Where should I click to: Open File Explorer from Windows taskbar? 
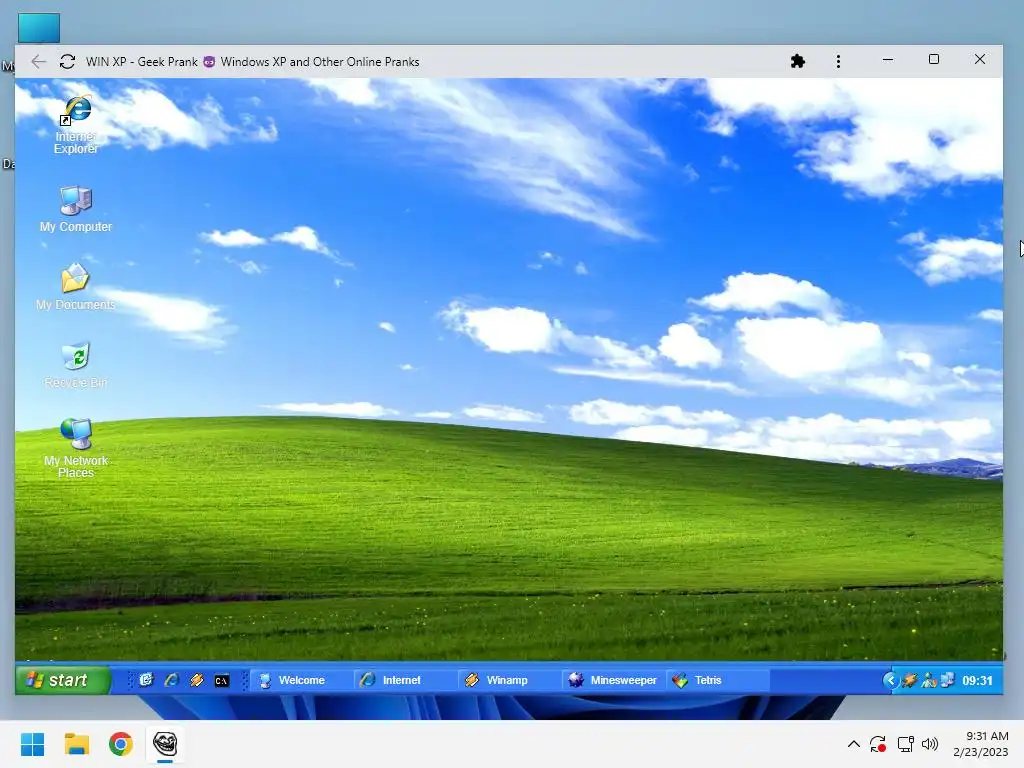tap(76, 744)
